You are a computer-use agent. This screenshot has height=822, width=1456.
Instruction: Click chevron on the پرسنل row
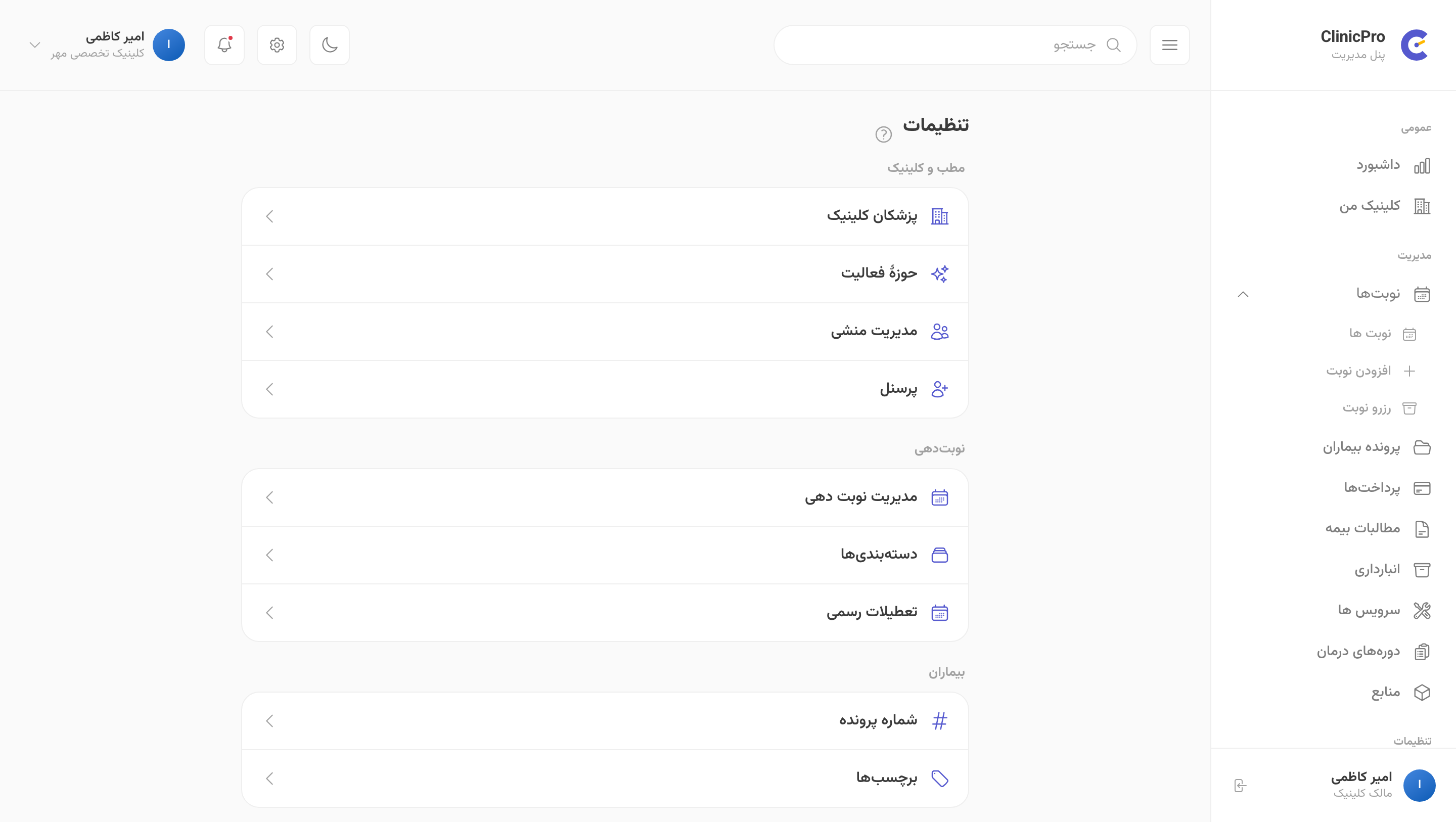[x=269, y=390]
